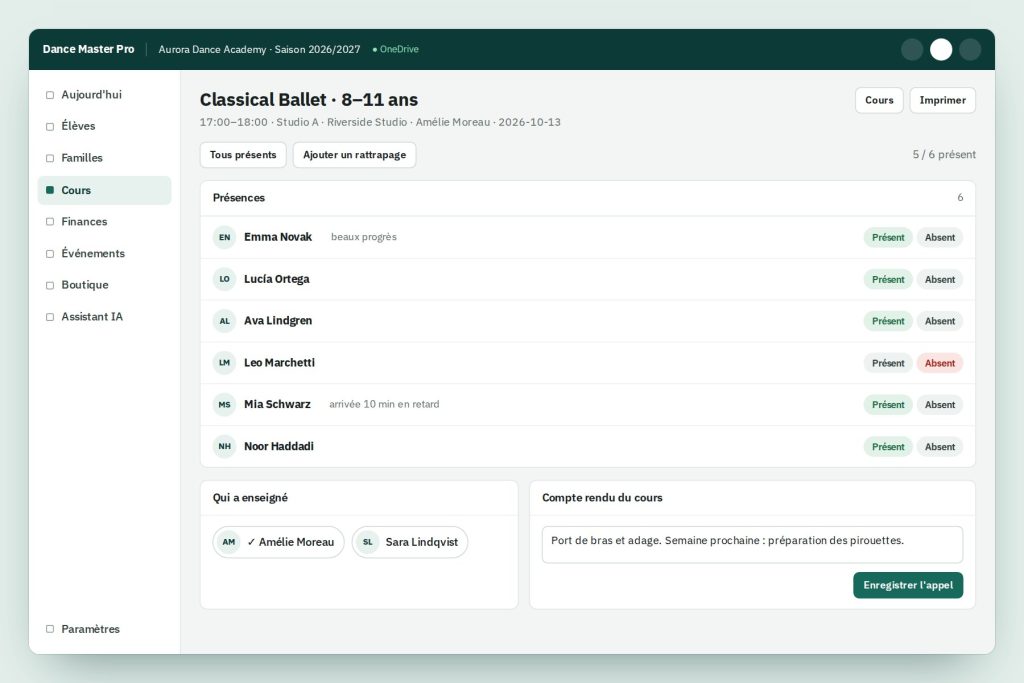Click the Imprimer button

(x=942, y=100)
